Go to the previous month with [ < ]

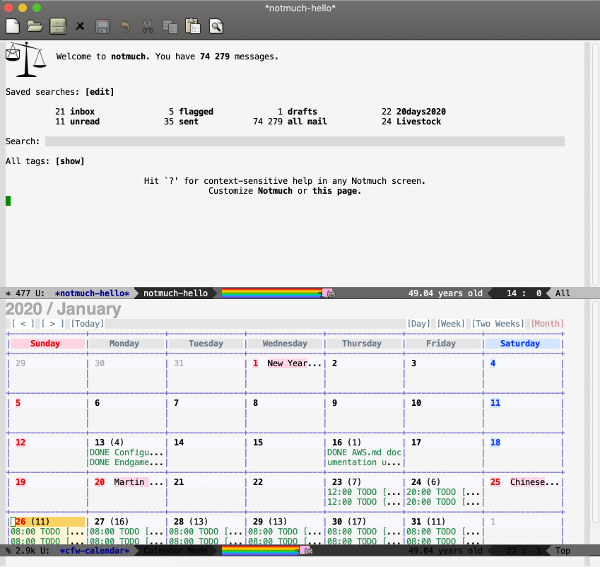pyautogui.click(x=23, y=324)
